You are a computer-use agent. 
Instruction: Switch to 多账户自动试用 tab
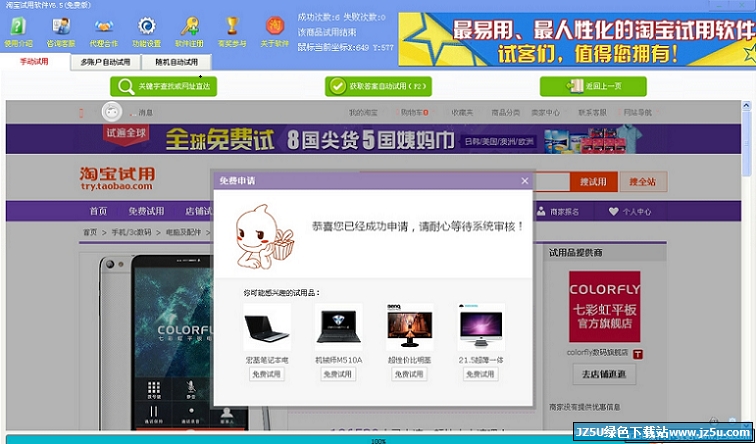click(x=106, y=62)
